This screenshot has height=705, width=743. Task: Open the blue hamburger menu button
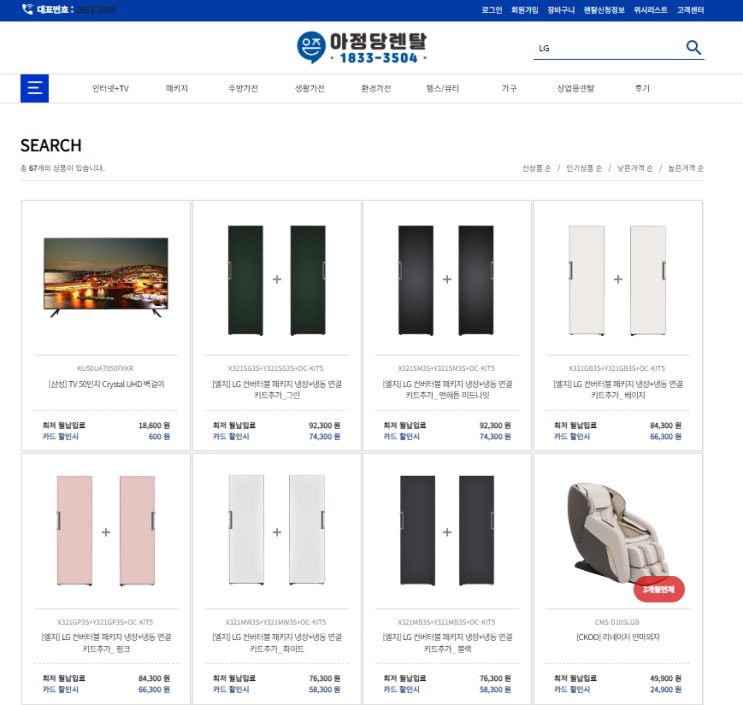[35, 88]
